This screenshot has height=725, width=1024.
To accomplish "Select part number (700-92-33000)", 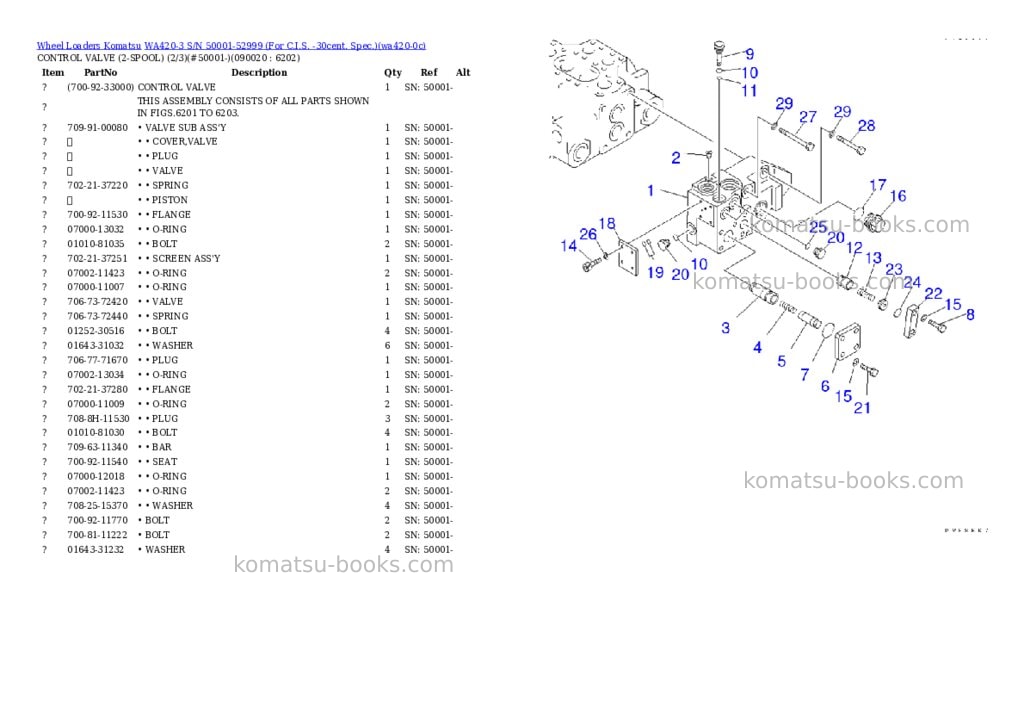I will click(101, 87).
